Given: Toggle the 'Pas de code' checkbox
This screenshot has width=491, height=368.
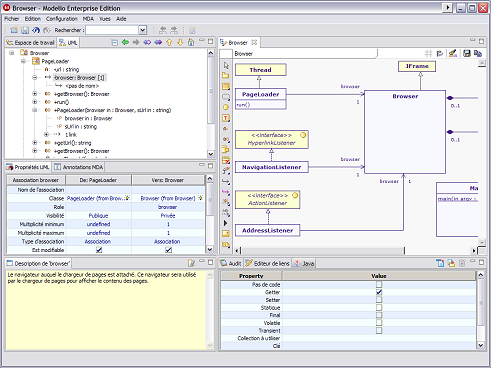Looking at the screenshot, I should (379, 284).
